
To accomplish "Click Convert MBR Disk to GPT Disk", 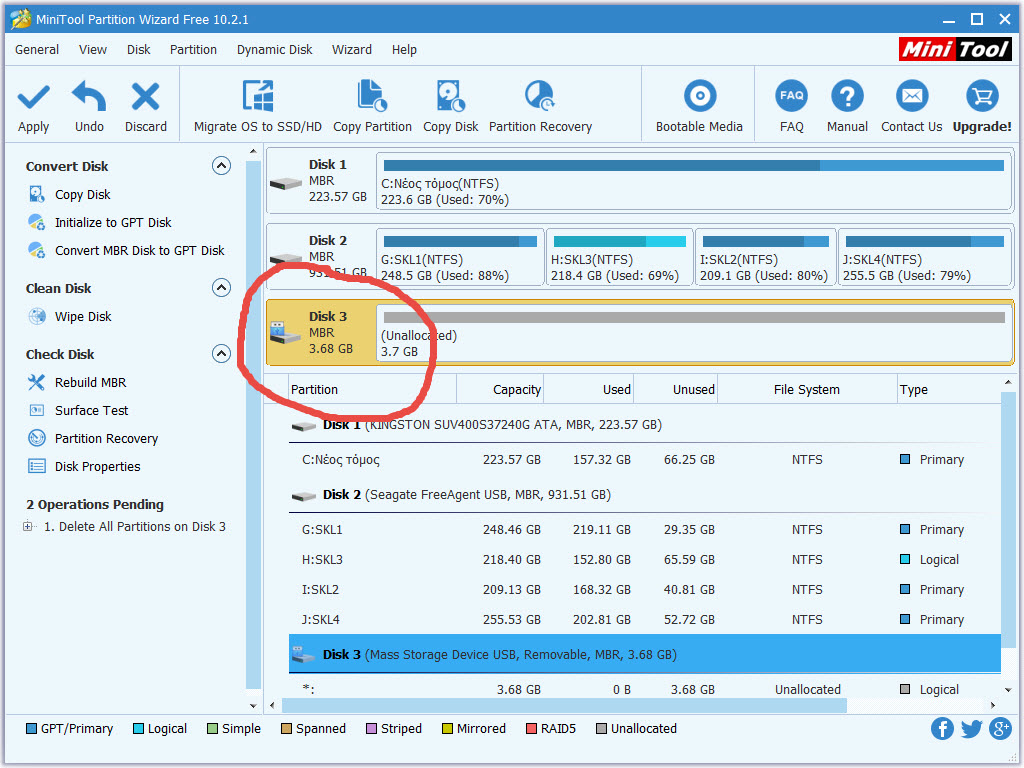I will (139, 251).
